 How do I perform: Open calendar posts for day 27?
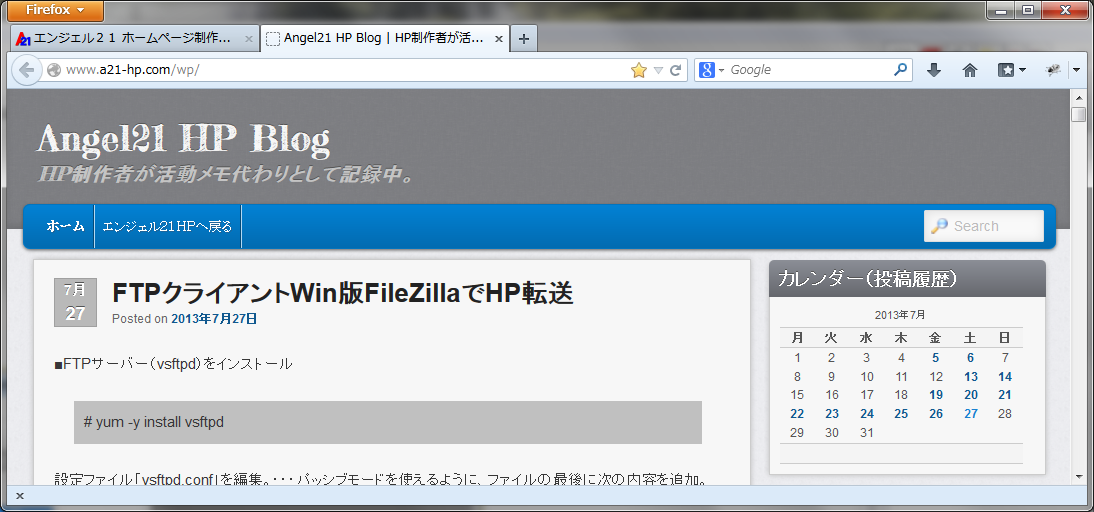click(x=971, y=414)
